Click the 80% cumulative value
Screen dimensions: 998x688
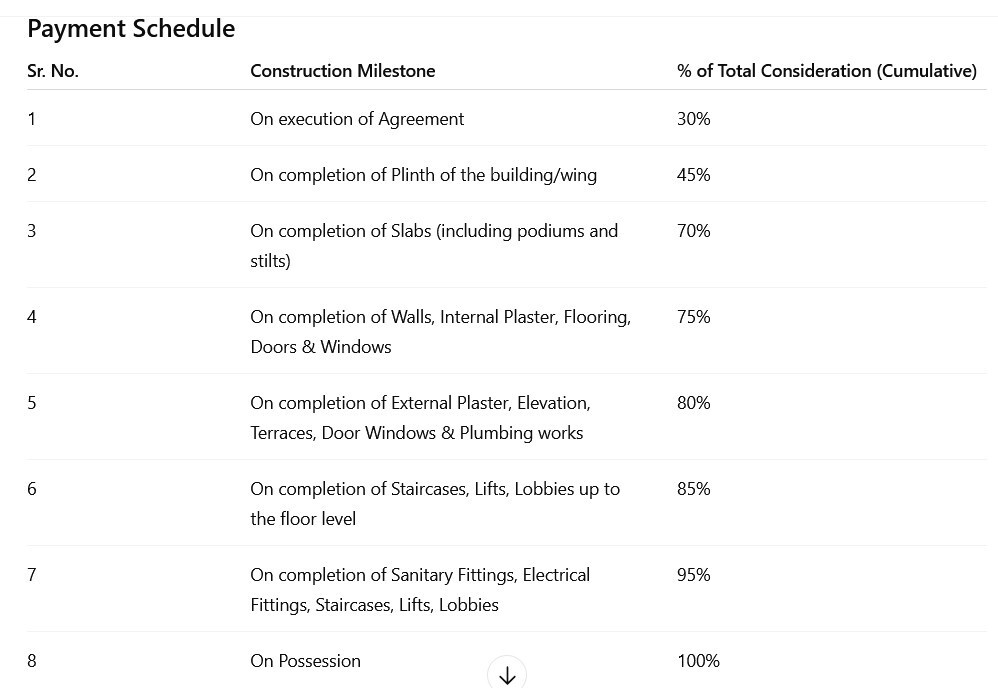coord(693,403)
